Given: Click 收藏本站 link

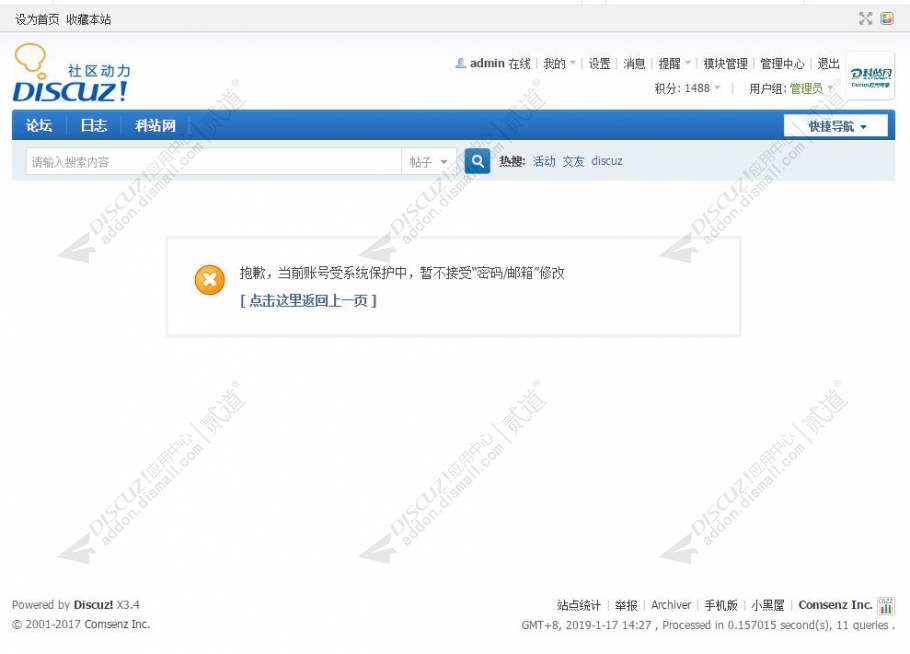Looking at the screenshot, I should (88, 19).
